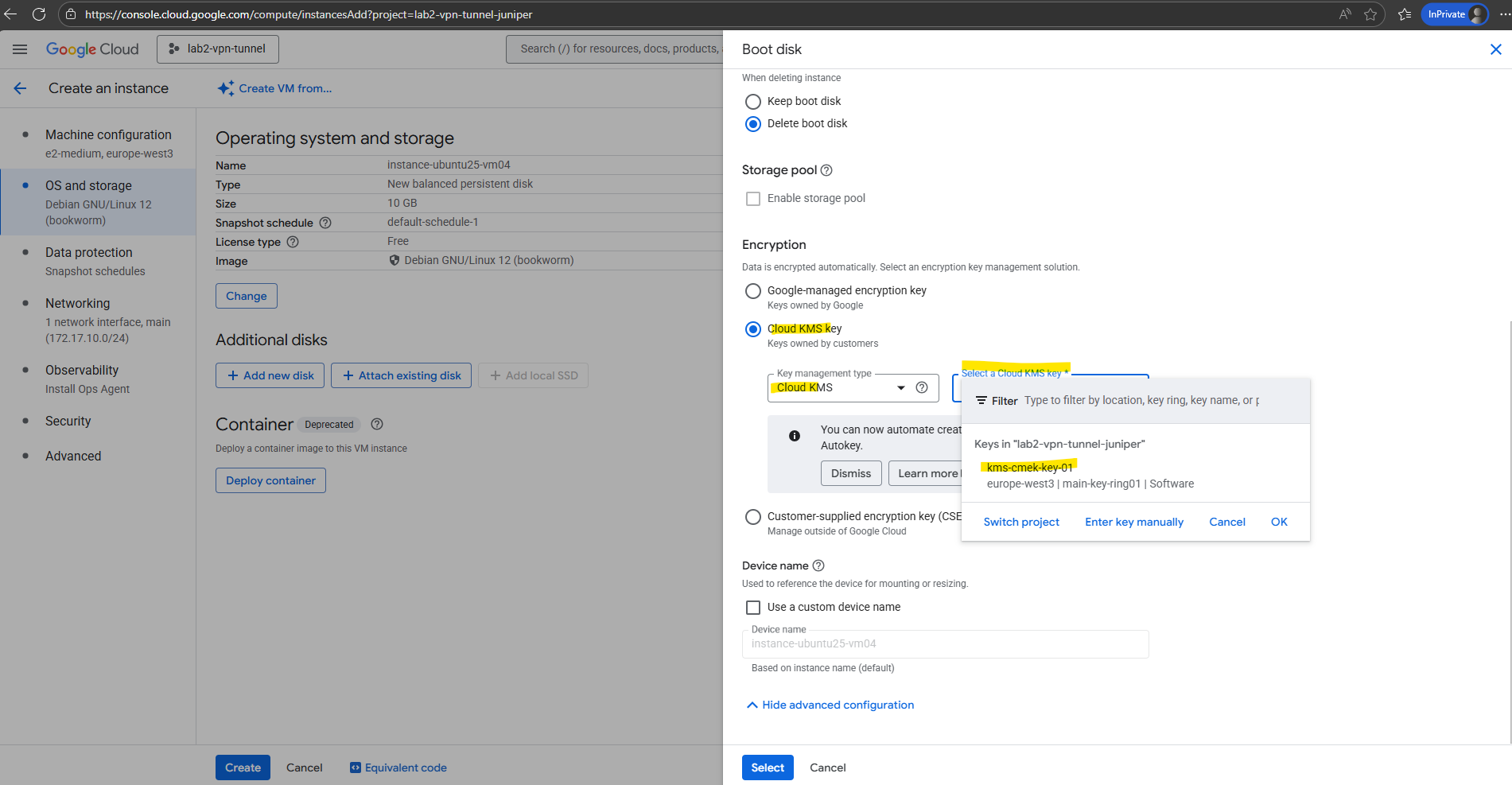Click Switch project in key picker
This screenshot has width=1512, height=785.
1021,522
